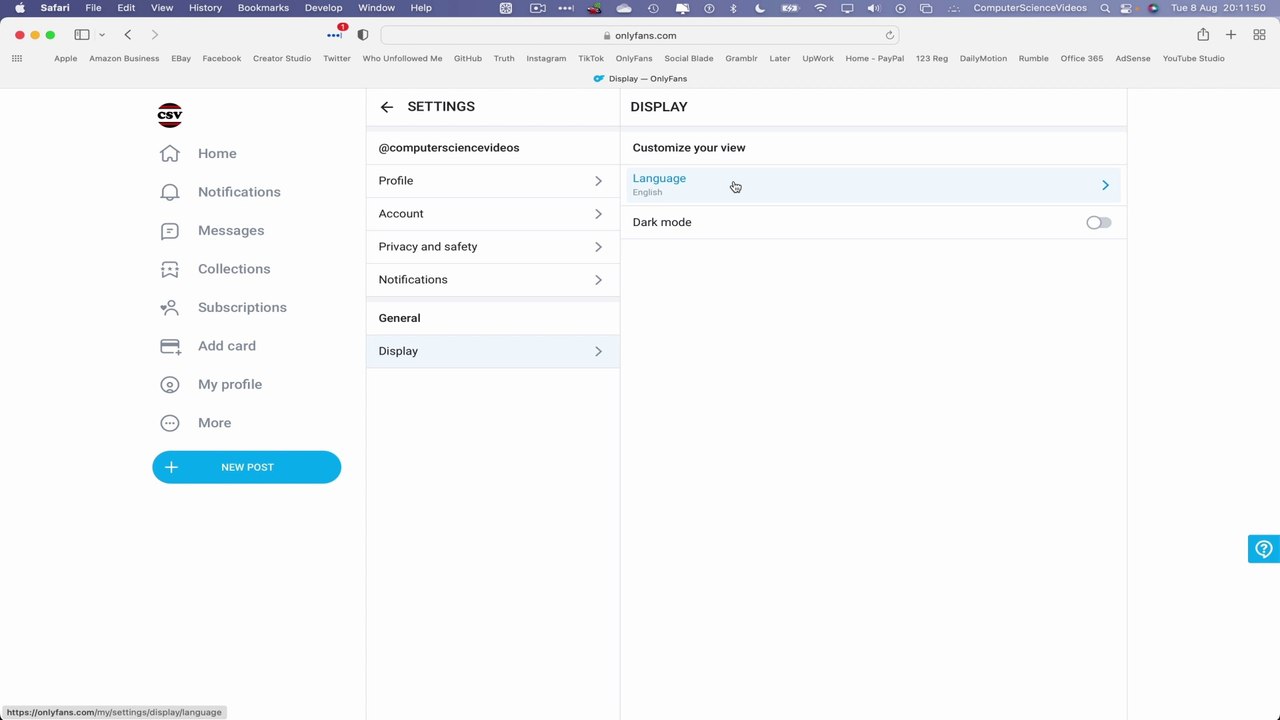Click the bookmarks grid icon in favorites bar
Viewport: 1280px width, 720px height.
click(17, 58)
